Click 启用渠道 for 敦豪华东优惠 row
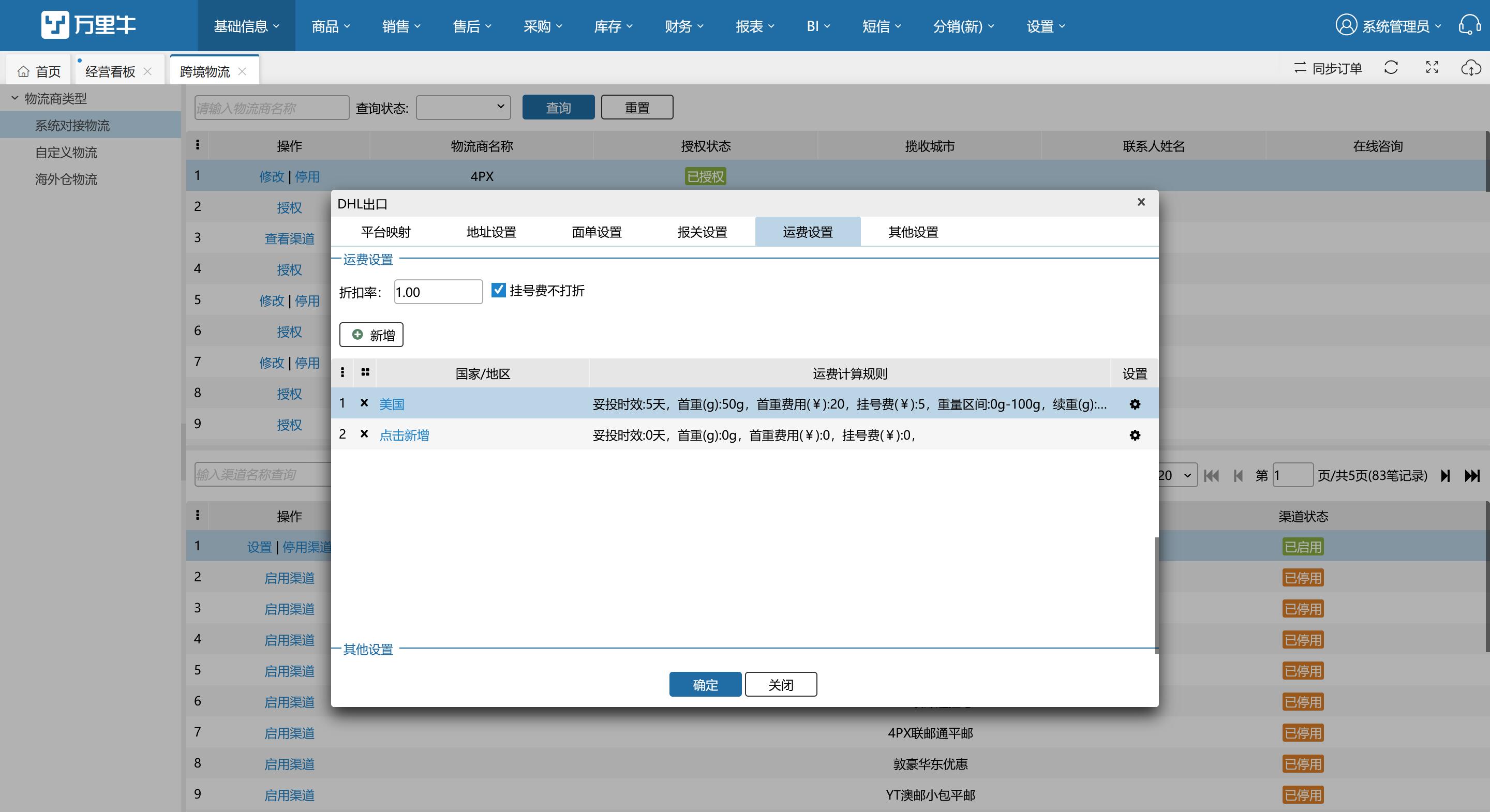Image resolution: width=1490 pixels, height=812 pixels. coord(289,763)
